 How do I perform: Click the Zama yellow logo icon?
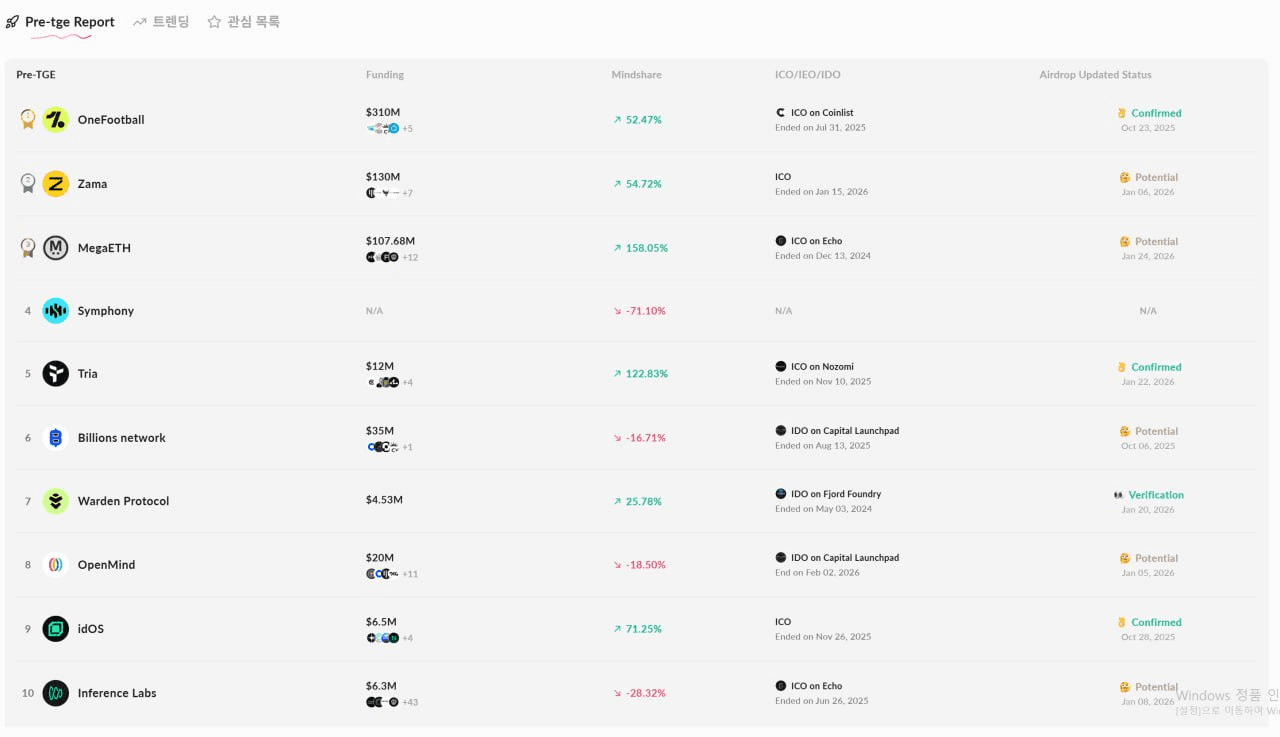[x=55, y=184]
